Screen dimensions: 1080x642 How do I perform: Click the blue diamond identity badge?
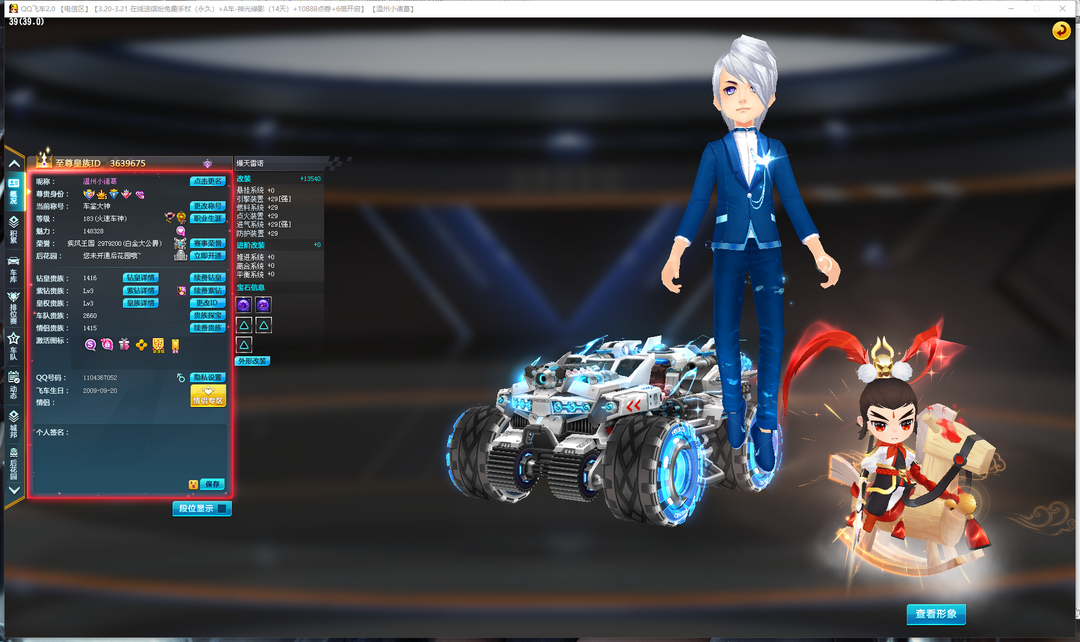(114, 194)
